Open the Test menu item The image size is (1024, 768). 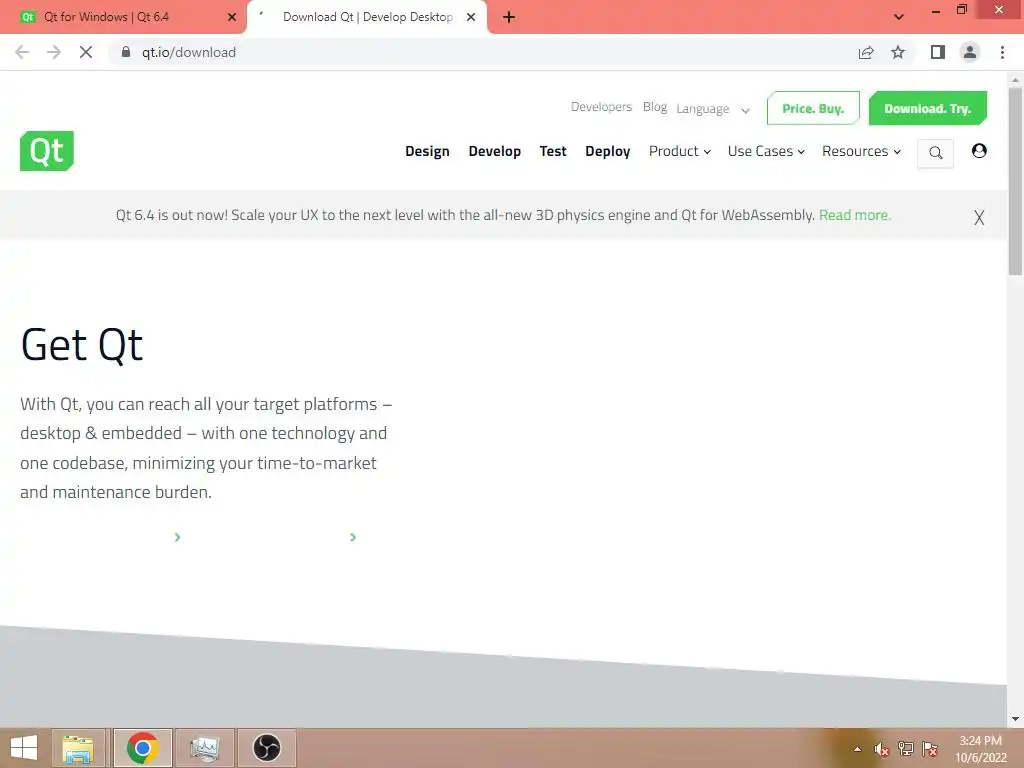(552, 151)
